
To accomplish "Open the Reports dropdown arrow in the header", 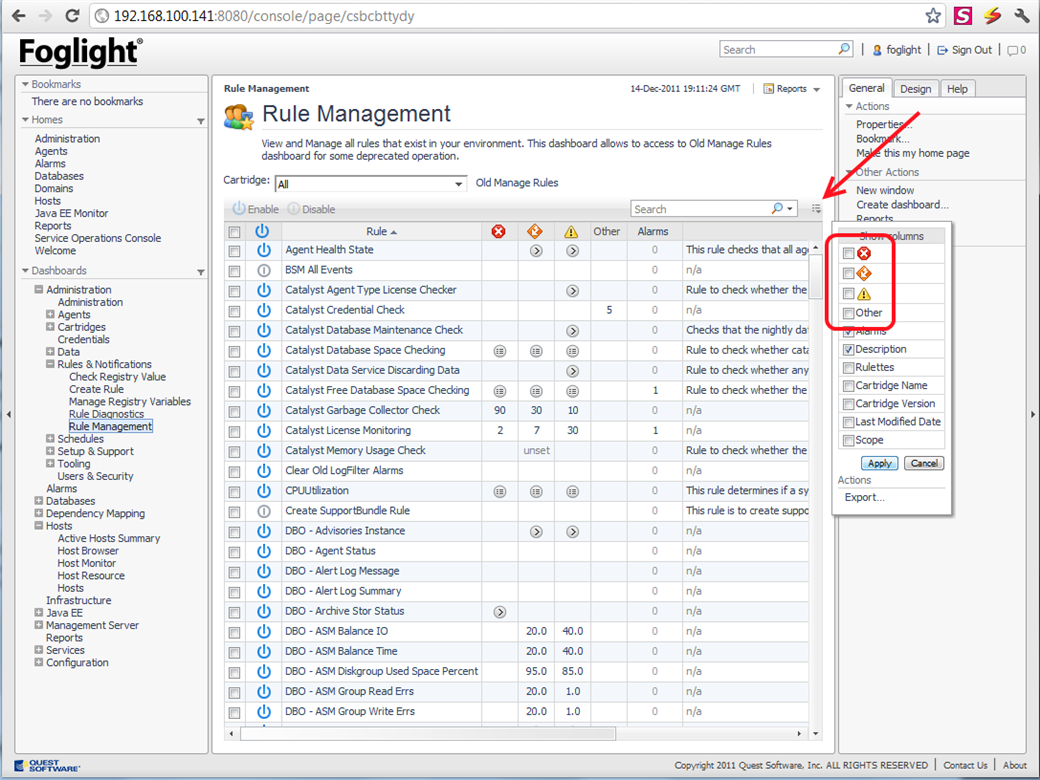I will tap(816, 90).
